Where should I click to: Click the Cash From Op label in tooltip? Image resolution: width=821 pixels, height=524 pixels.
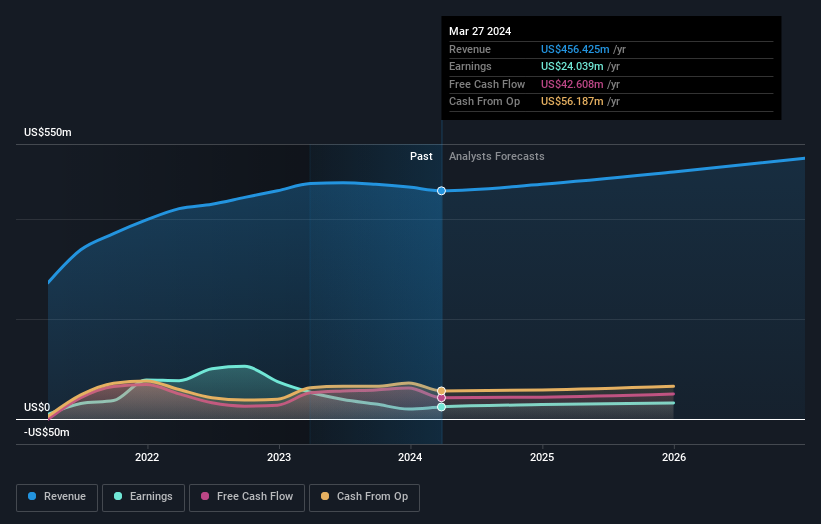click(484, 102)
